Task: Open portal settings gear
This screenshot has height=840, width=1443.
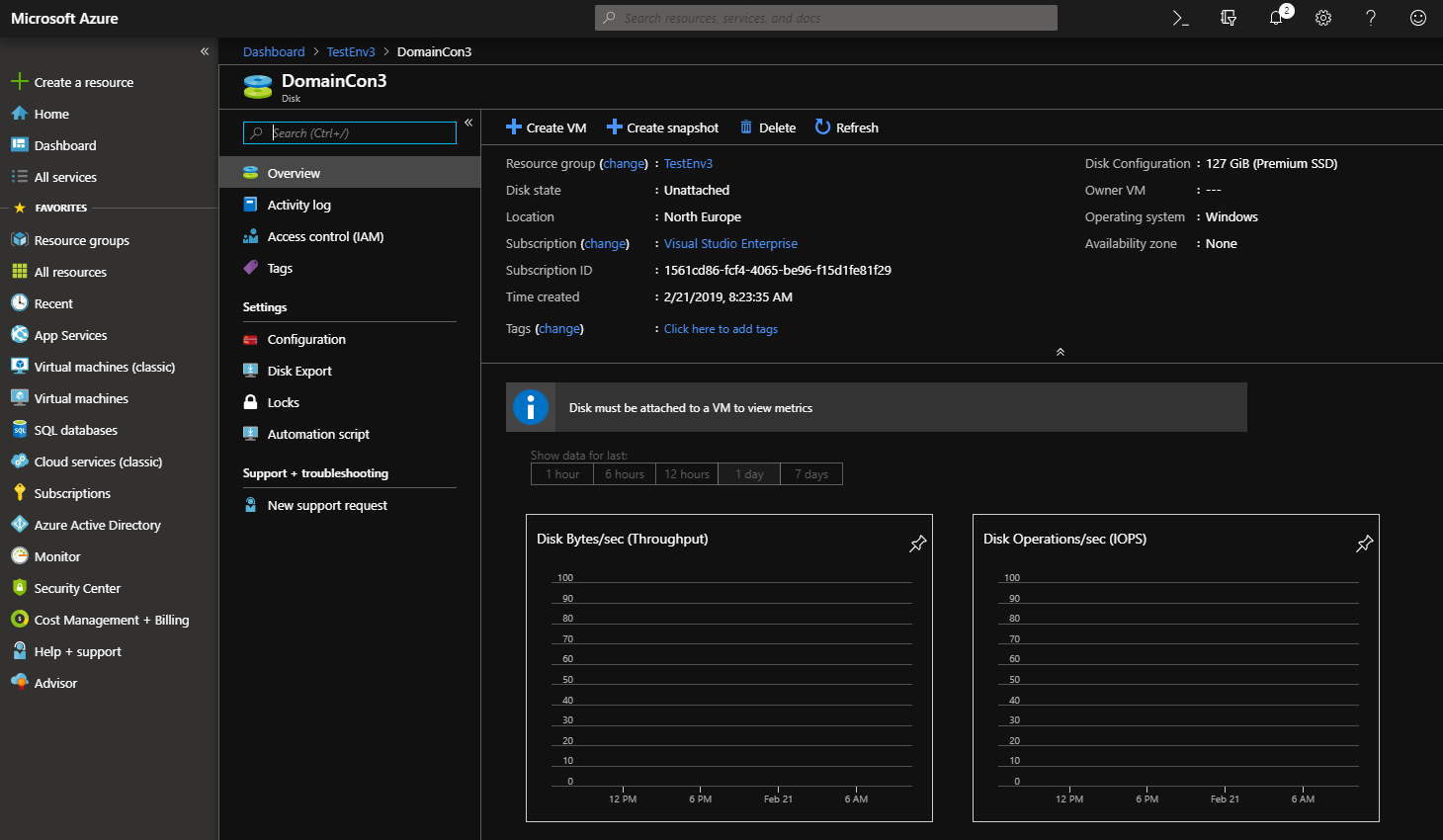Action: pyautogui.click(x=1323, y=18)
